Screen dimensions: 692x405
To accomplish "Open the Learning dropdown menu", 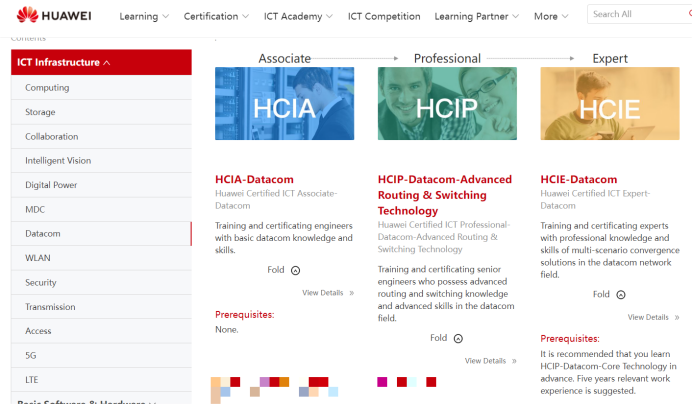I will click(x=144, y=16).
